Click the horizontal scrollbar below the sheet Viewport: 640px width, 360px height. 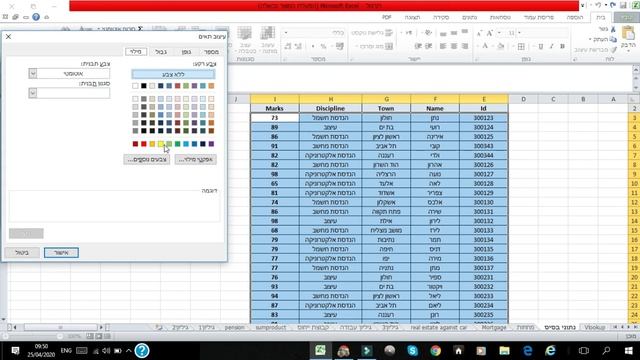[x=60, y=327]
